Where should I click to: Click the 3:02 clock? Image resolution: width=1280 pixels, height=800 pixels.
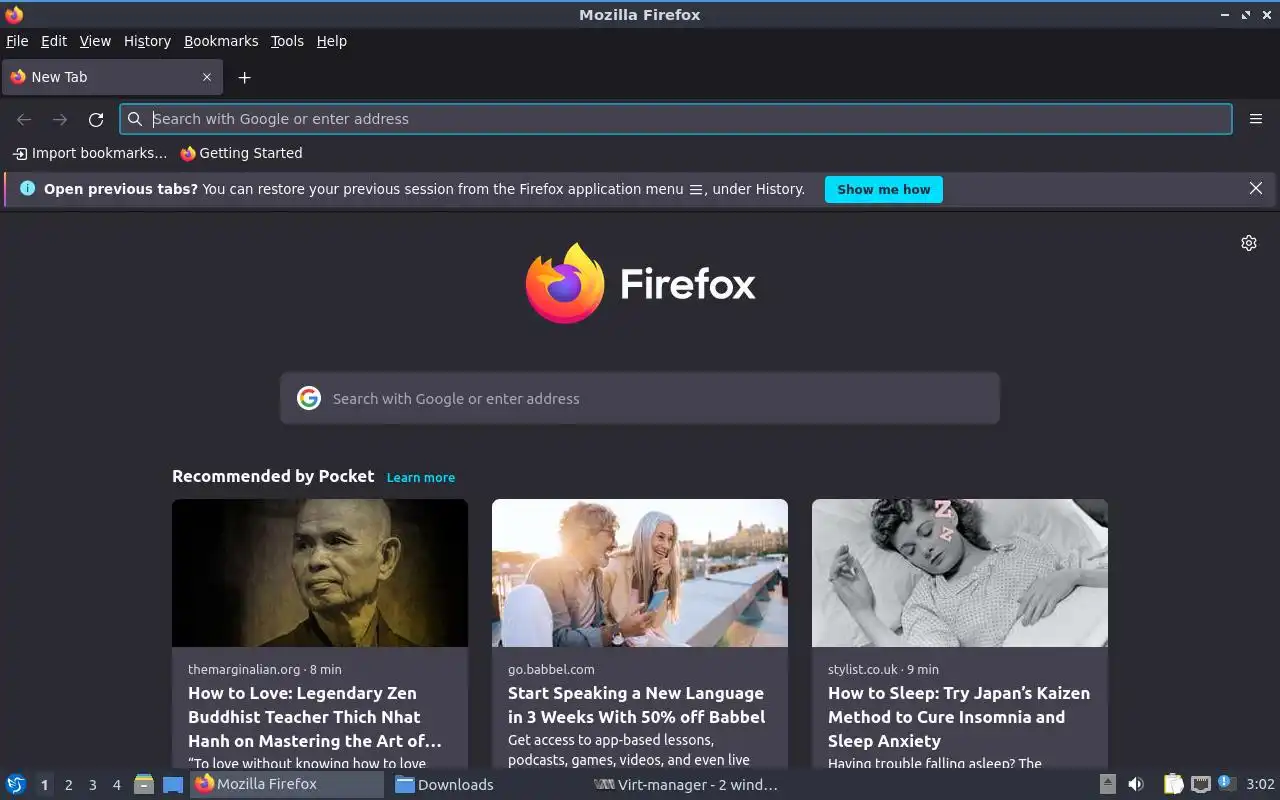[x=1260, y=784]
